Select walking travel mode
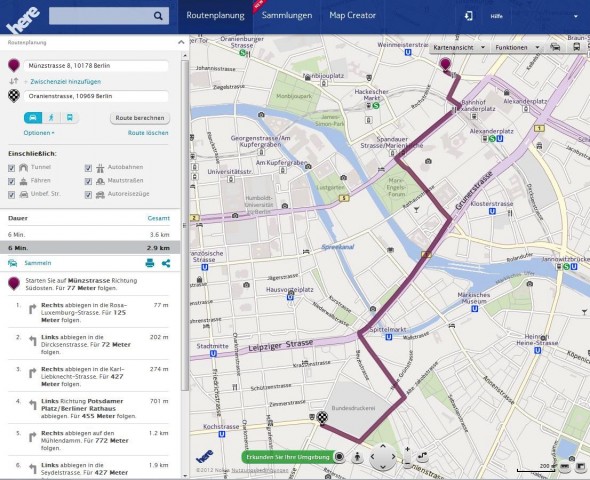The width and height of the screenshot is (590, 480). coord(51,118)
